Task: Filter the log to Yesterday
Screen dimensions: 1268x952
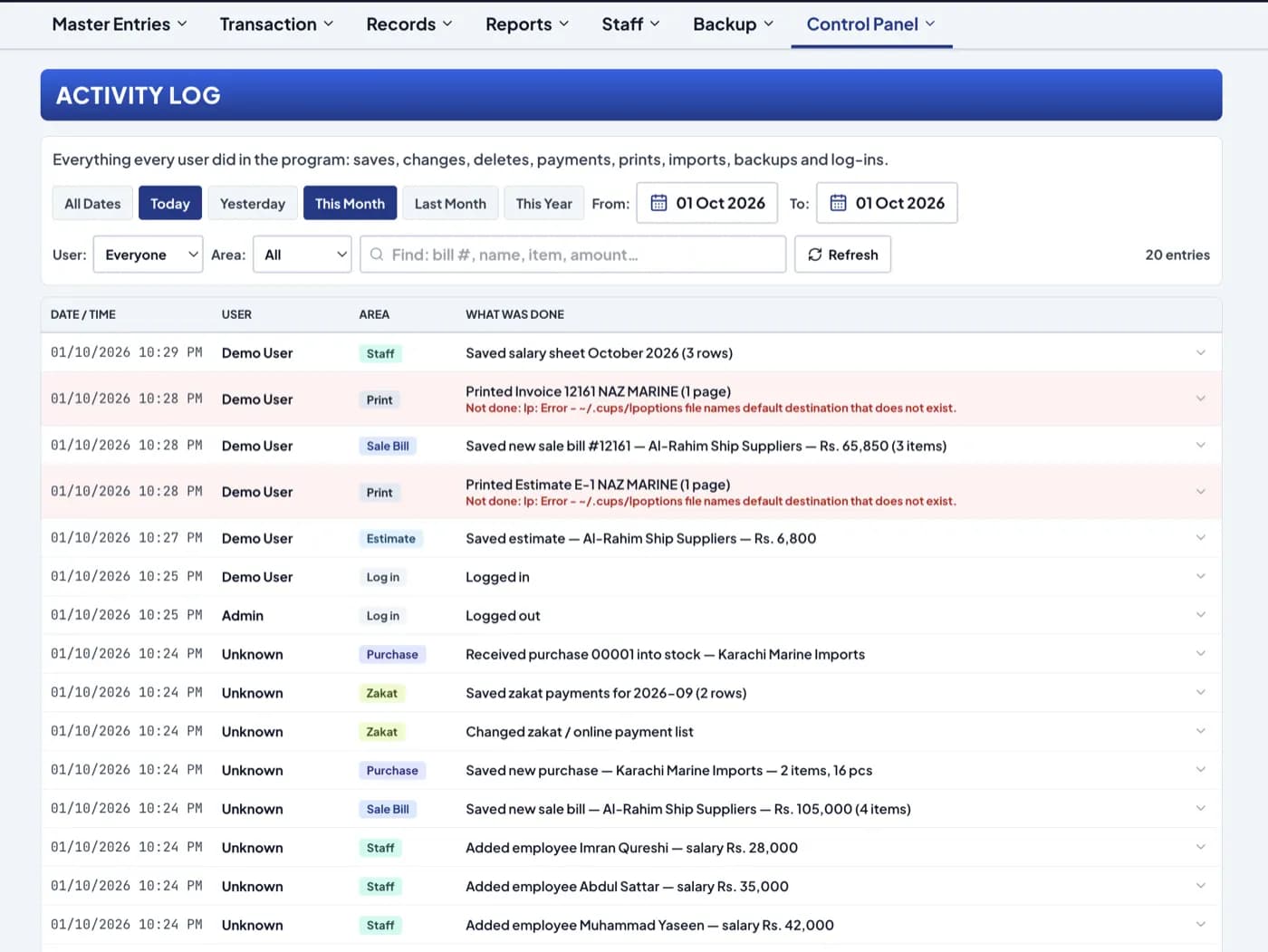Action: [253, 203]
